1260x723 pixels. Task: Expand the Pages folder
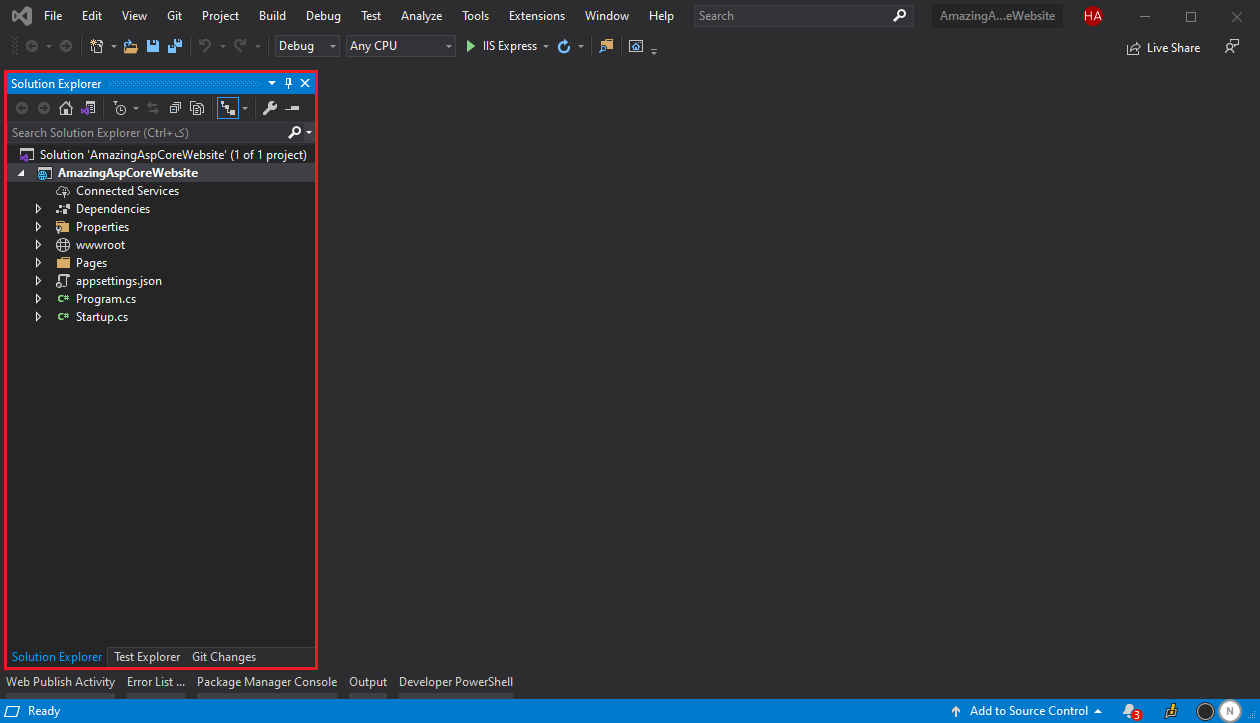38,263
